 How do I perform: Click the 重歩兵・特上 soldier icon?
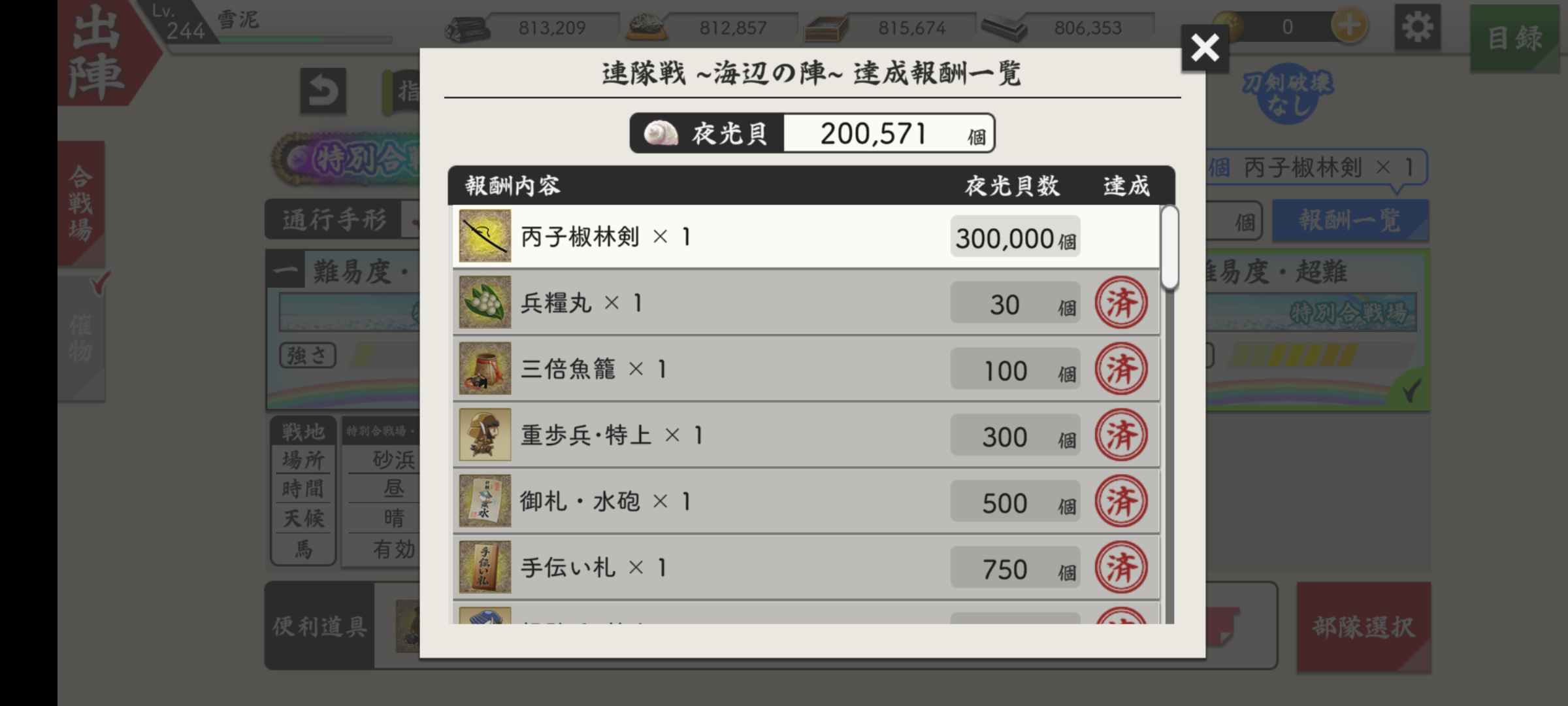485,435
